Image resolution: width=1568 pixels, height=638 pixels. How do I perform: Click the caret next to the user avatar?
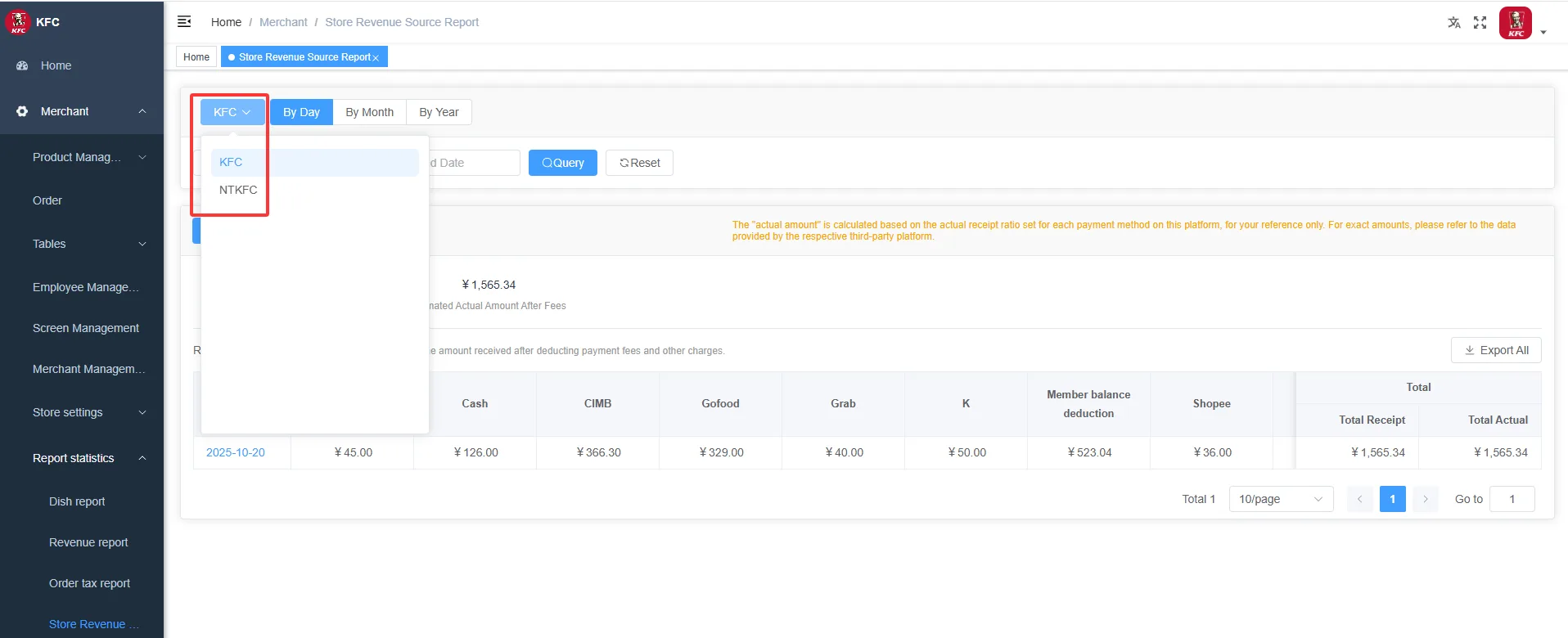(x=1543, y=33)
